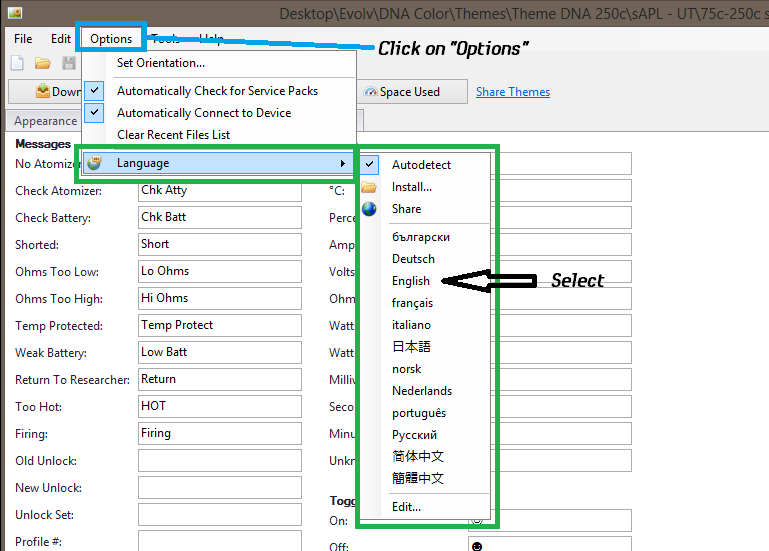Select Русский language
The width and height of the screenshot is (769, 551).
(x=414, y=435)
